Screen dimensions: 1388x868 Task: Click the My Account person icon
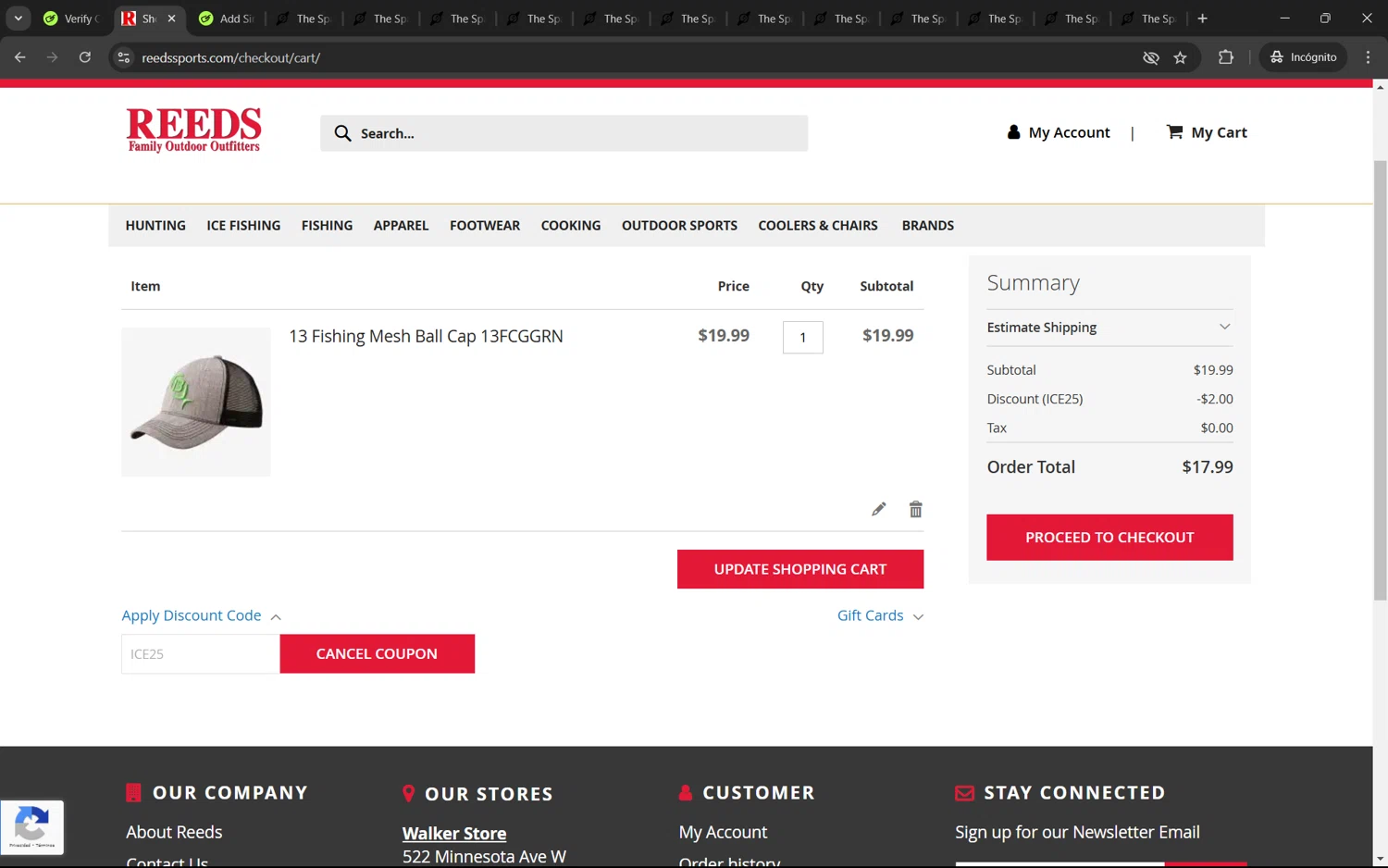(x=1013, y=132)
